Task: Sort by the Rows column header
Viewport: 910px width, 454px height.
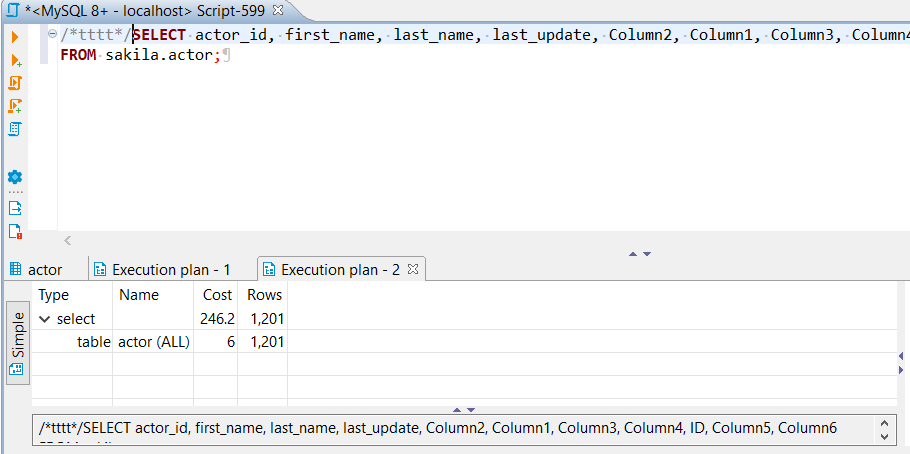Action: [262, 295]
